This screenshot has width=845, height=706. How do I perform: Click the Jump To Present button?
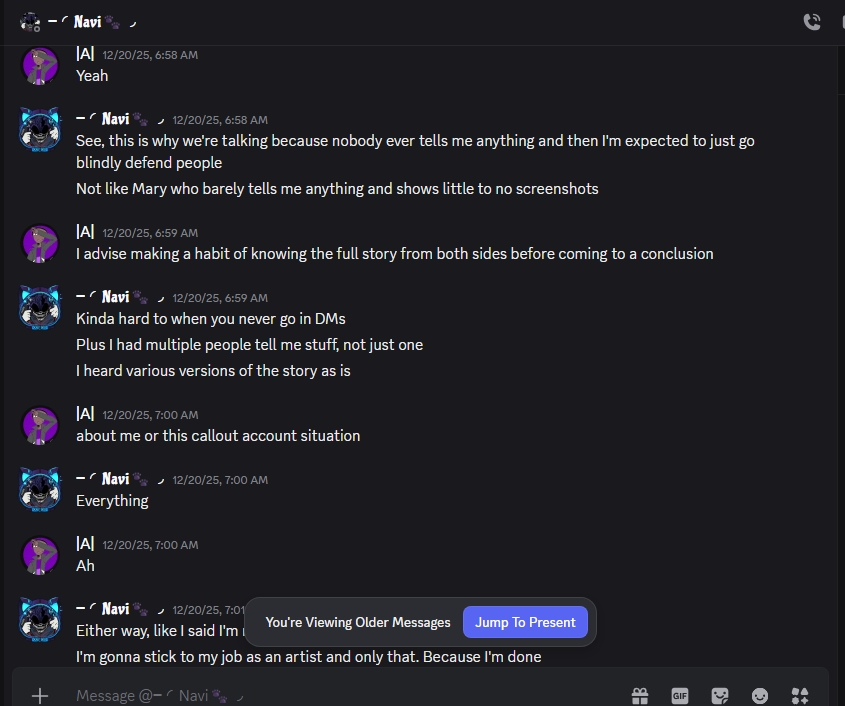click(525, 622)
